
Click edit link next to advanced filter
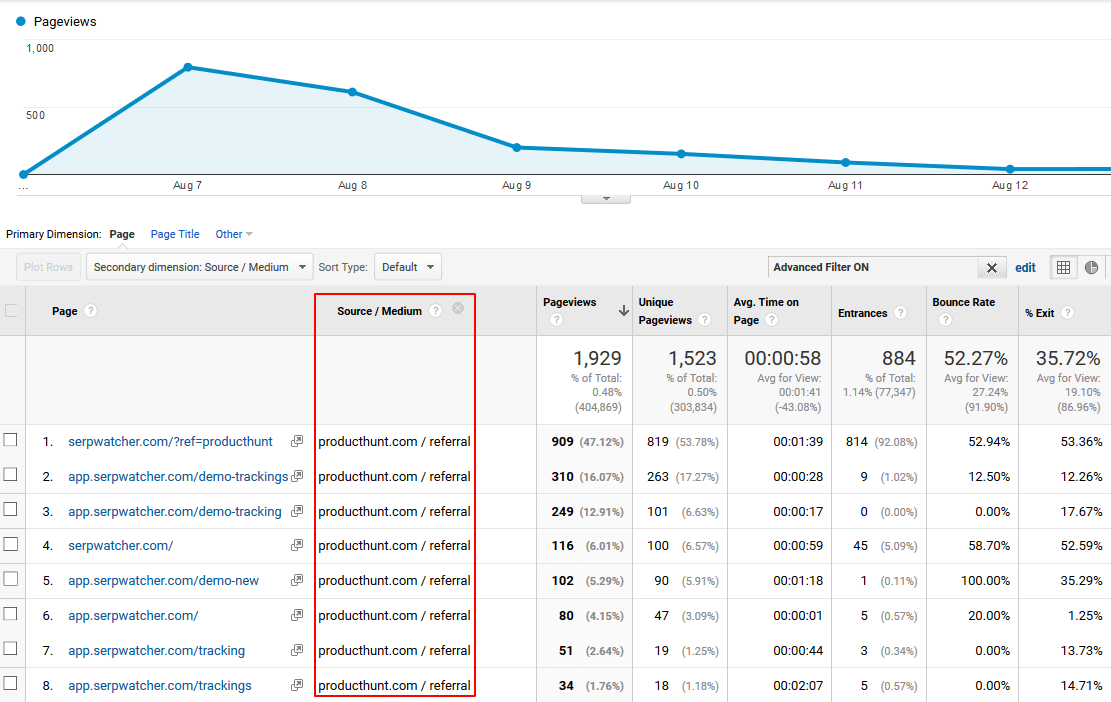pyautogui.click(x=1025, y=268)
